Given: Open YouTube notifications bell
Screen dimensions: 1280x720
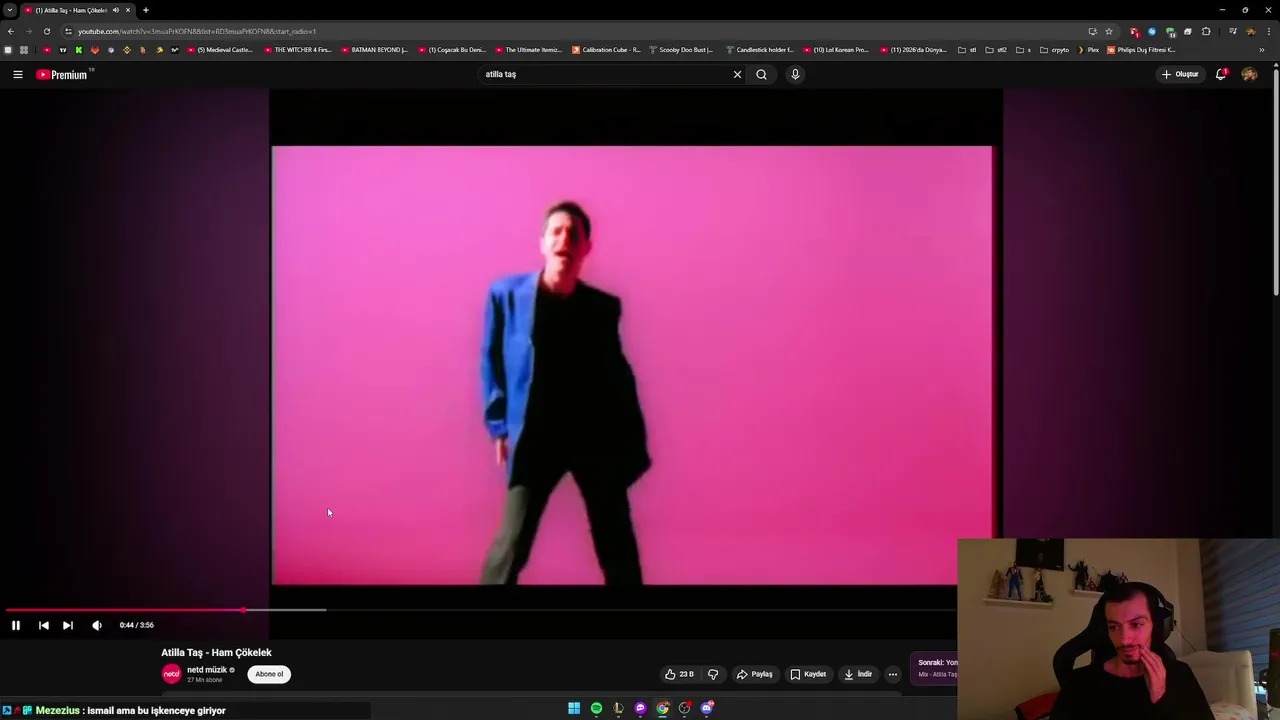Looking at the screenshot, I should 1221,74.
